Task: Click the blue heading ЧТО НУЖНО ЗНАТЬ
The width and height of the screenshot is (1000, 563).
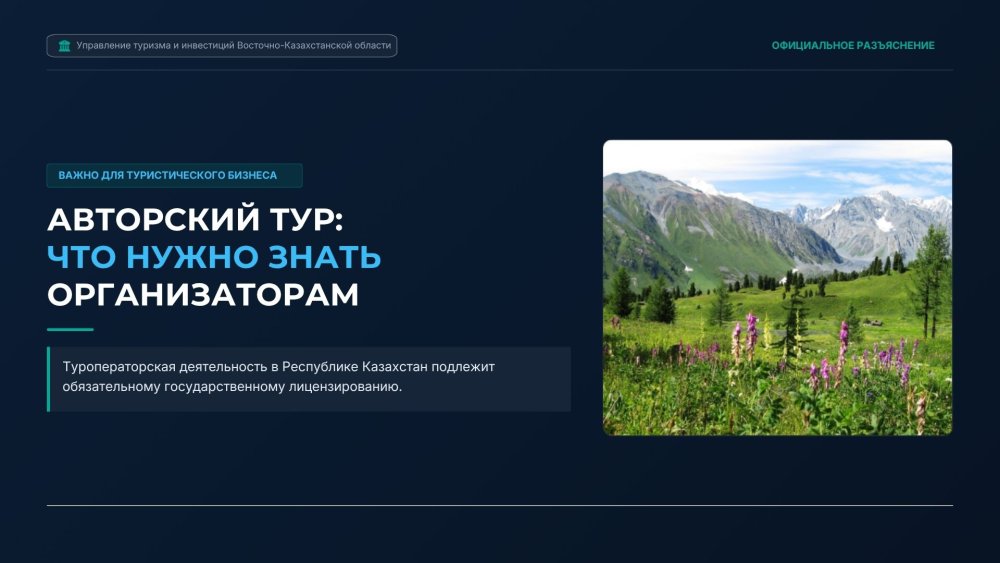Action: point(214,257)
